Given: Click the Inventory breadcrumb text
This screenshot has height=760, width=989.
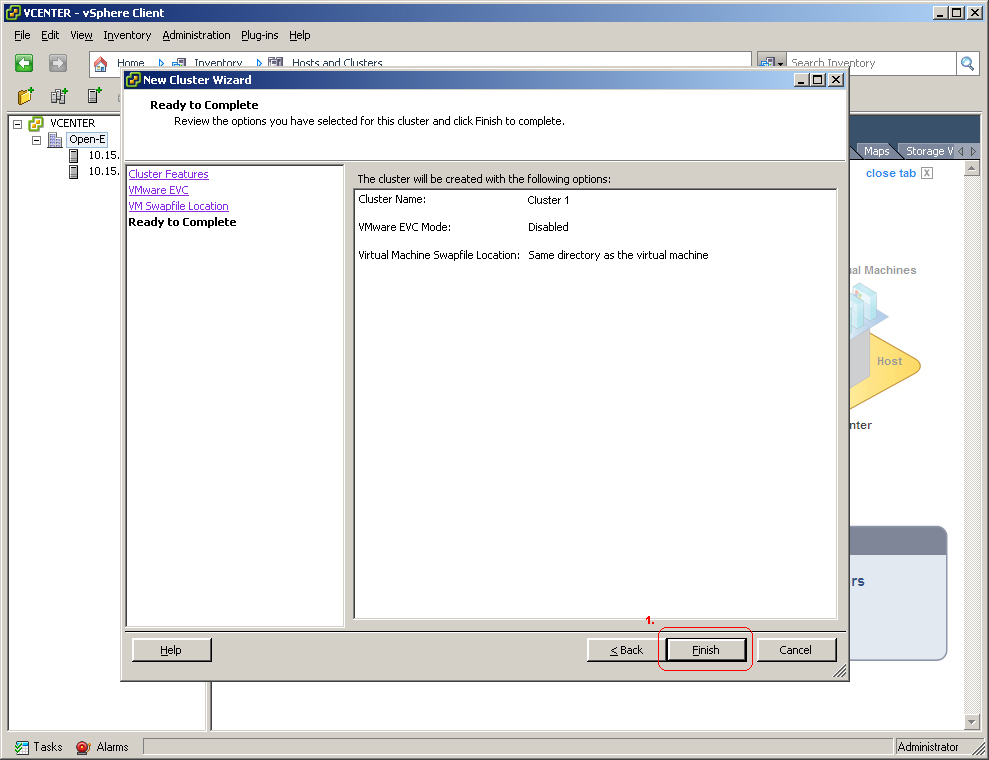Looking at the screenshot, I should coord(218,63).
